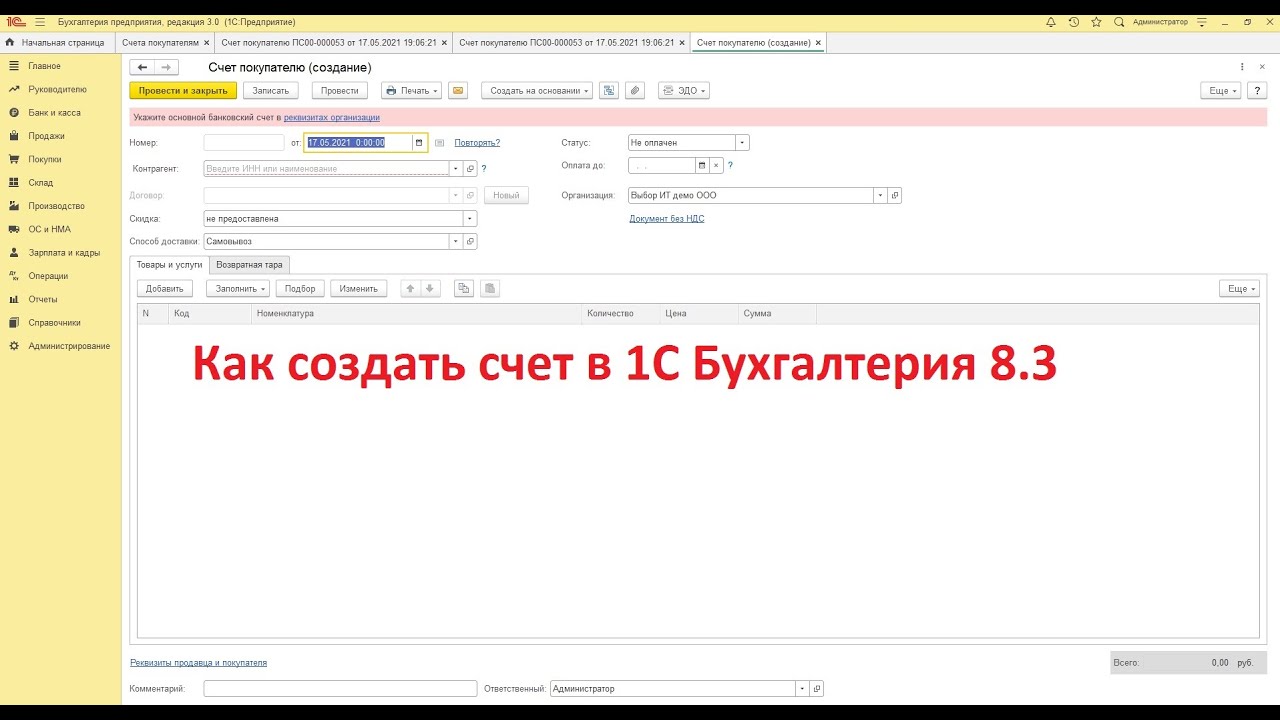
Task: Navigate forward with right arrow
Action: pos(166,67)
